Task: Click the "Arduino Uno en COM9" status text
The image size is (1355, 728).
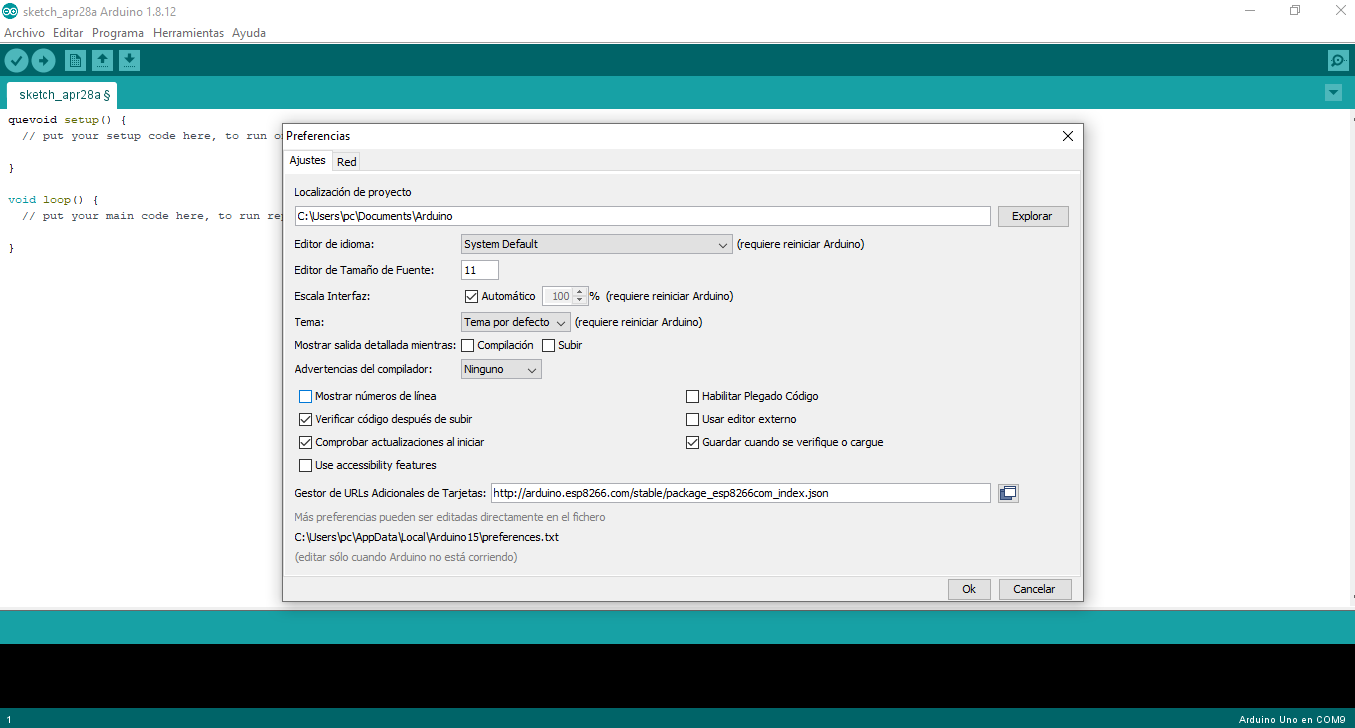Action: [1292, 719]
